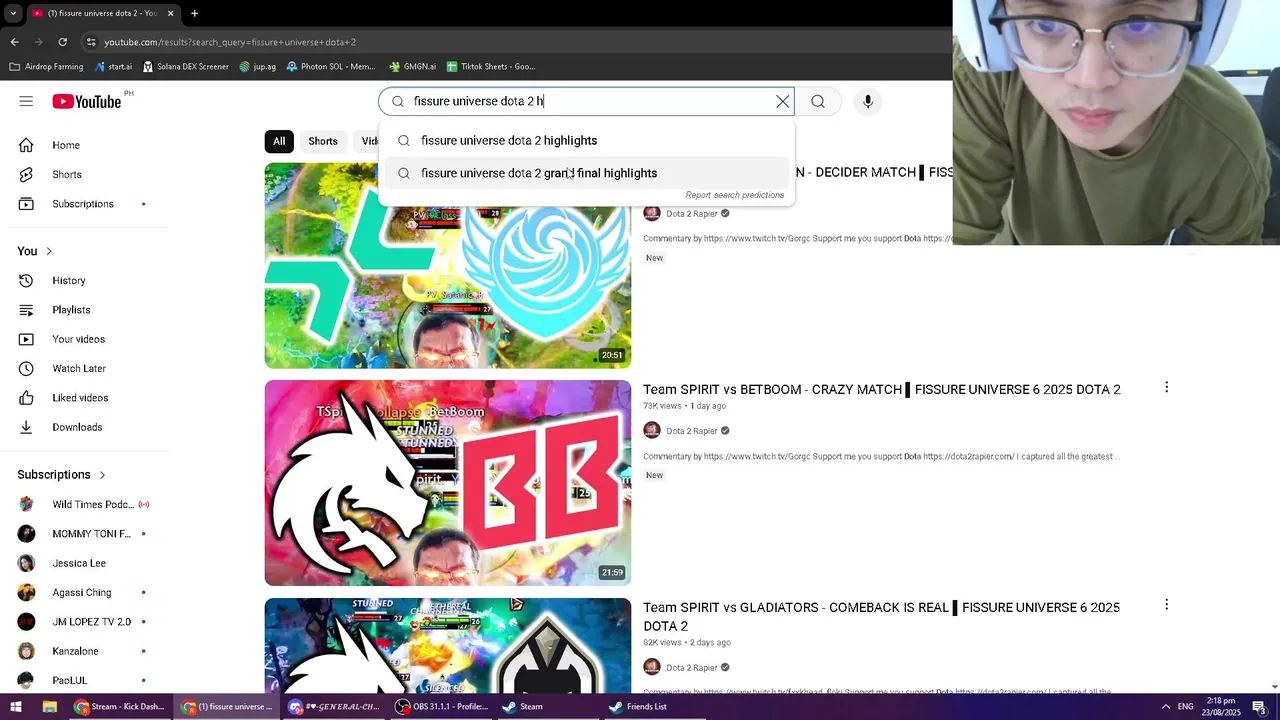Open the YouTube hamburger guide menu
The image size is (1280, 720).
point(26,101)
